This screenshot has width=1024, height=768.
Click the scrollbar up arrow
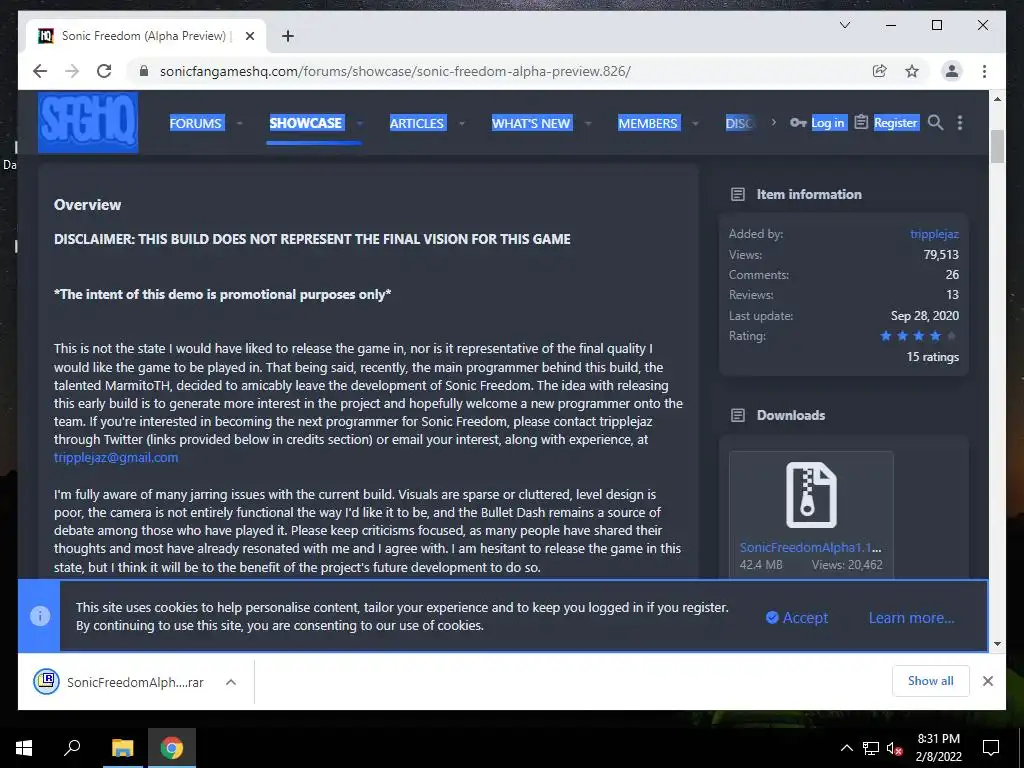[997, 99]
